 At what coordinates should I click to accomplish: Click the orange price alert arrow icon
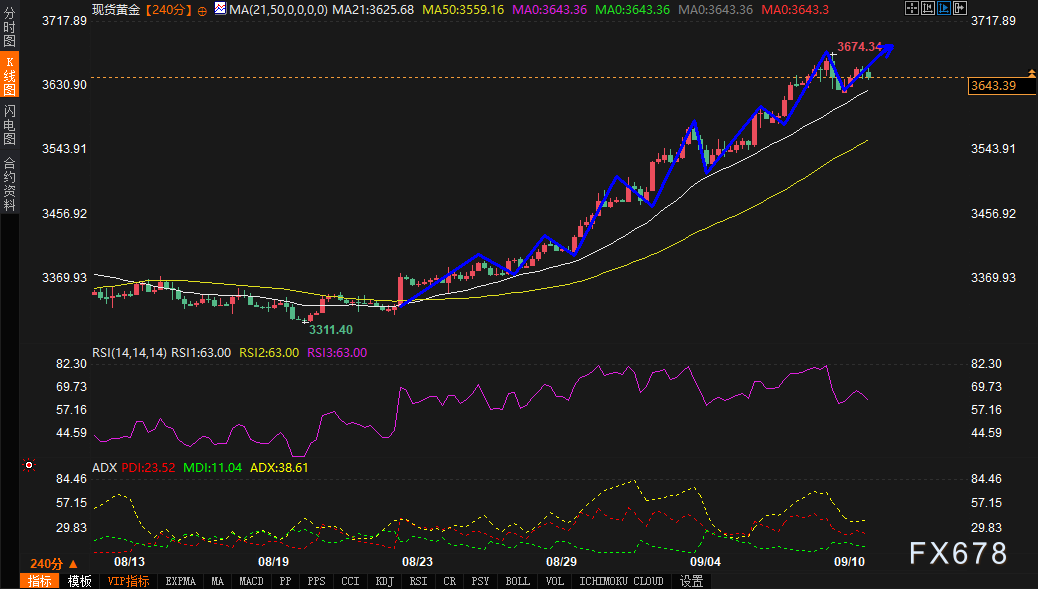(x=1031, y=74)
